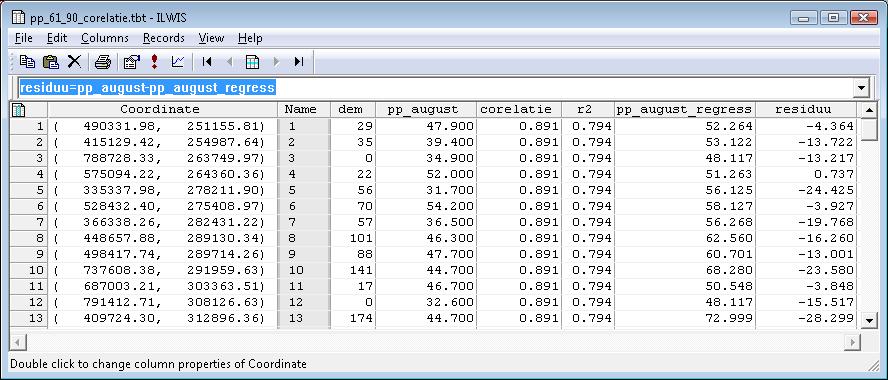Screen dimensions: 888x380
Task: Click pp_august cell value 31.700
Action: tap(425, 190)
